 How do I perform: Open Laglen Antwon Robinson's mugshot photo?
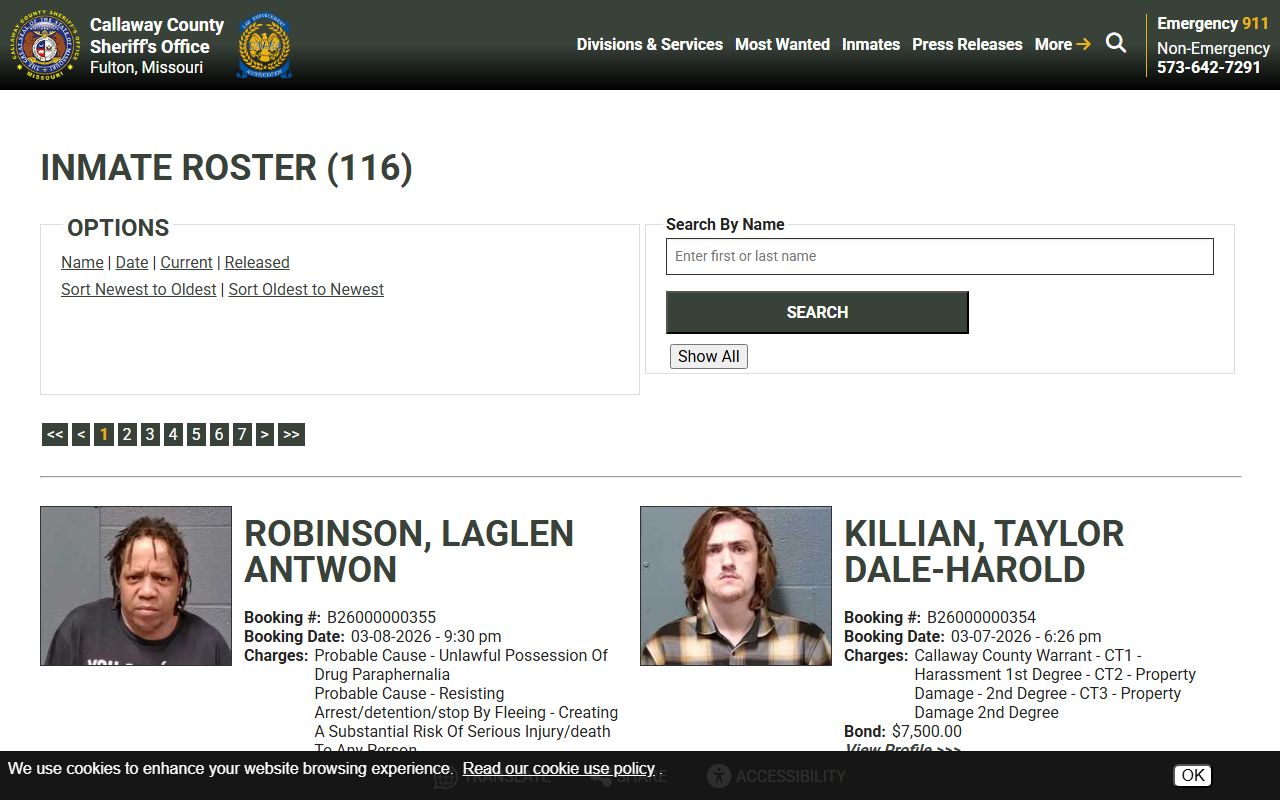tap(136, 586)
